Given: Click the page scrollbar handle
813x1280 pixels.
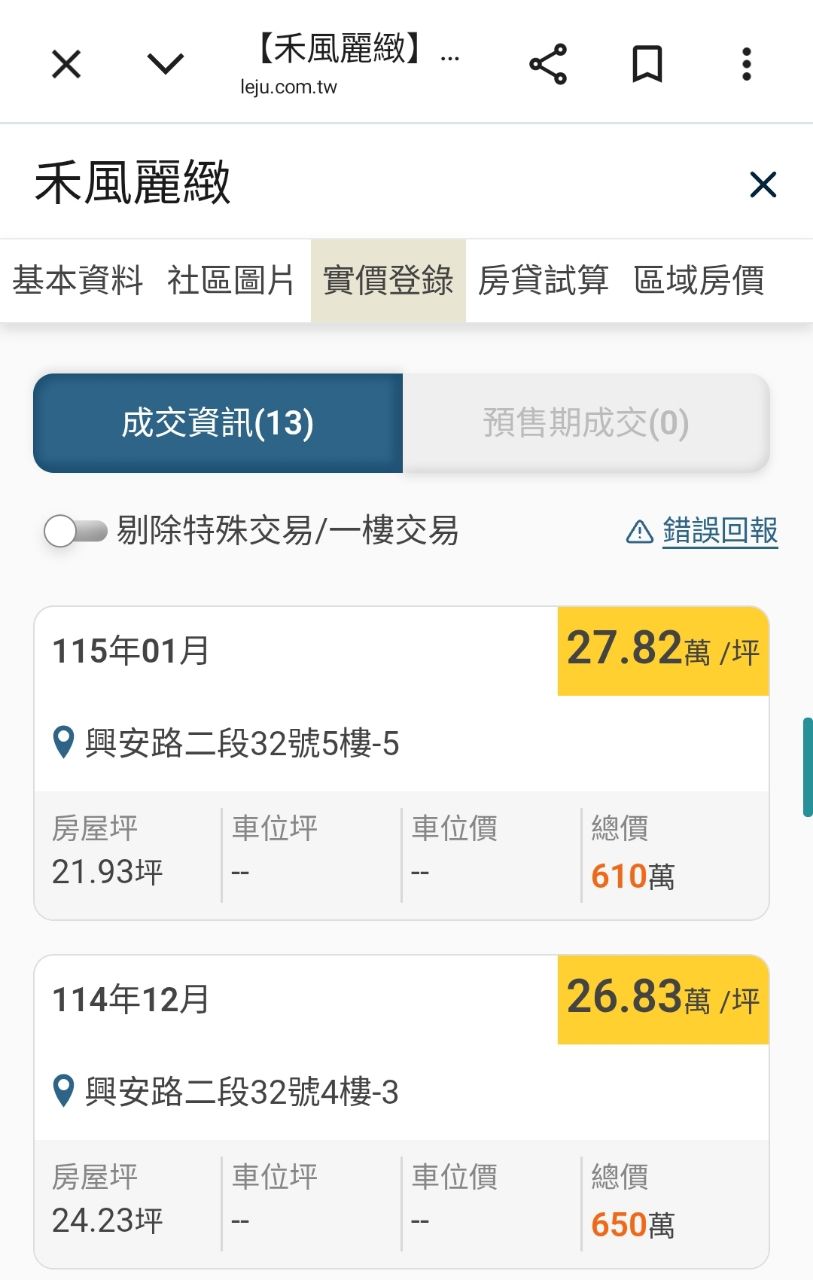Looking at the screenshot, I should 807,766.
